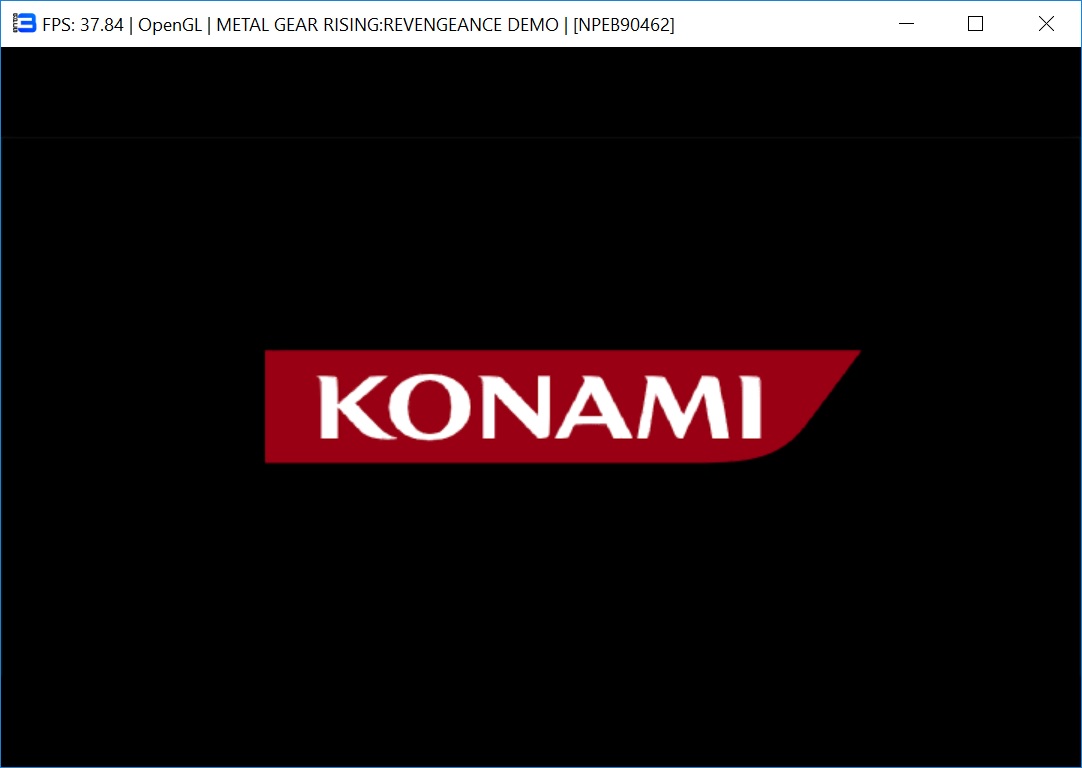
Task: Click the RPCS3 icon in title bar
Action: 24,23
